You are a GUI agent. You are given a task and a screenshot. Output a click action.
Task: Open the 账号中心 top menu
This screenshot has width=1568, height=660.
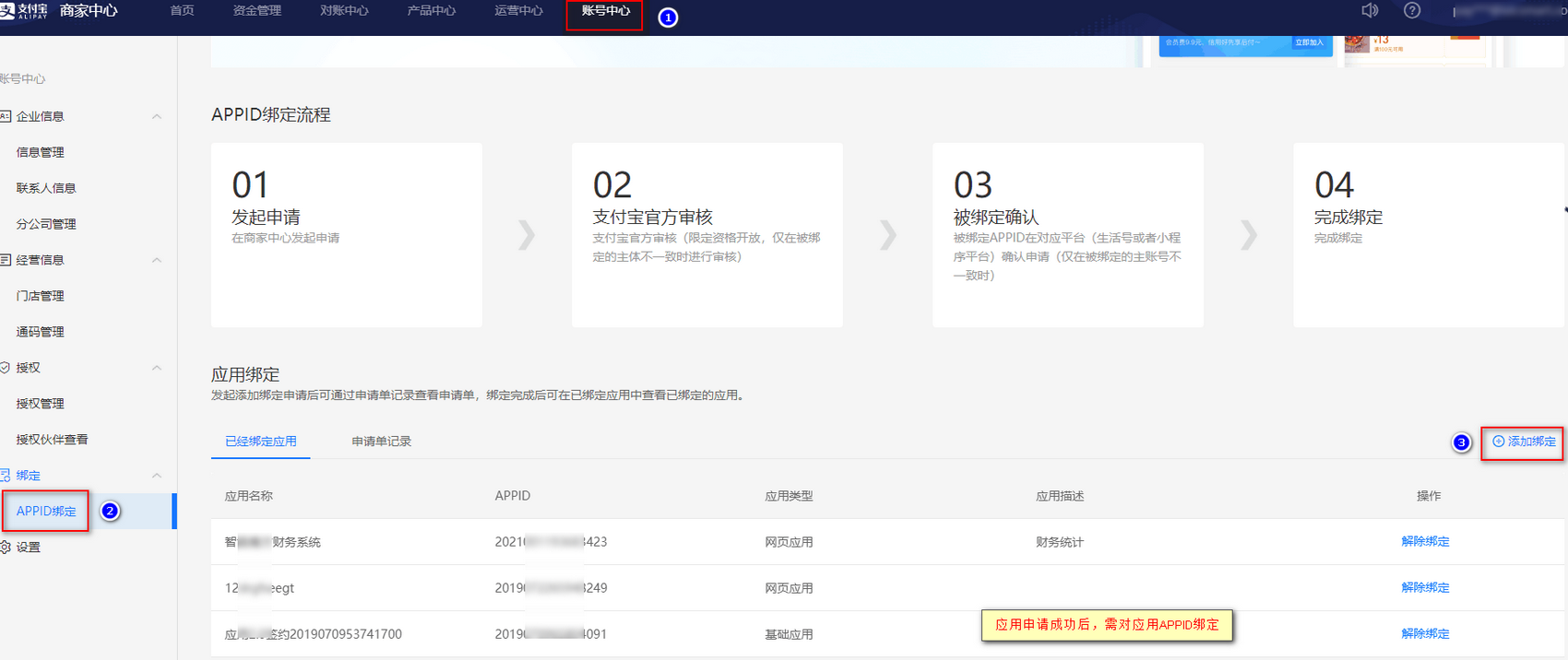(x=605, y=11)
